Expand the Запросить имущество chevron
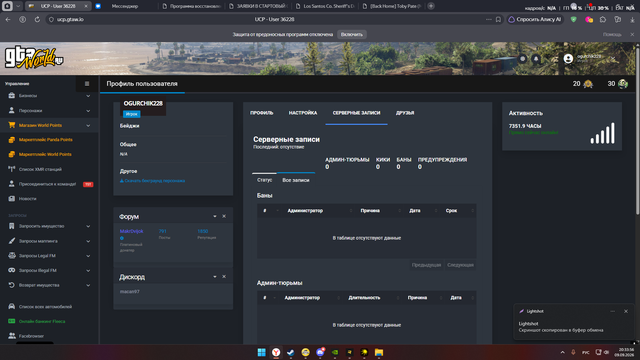Image resolution: width=640 pixels, height=360 pixels. click(88, 226)
